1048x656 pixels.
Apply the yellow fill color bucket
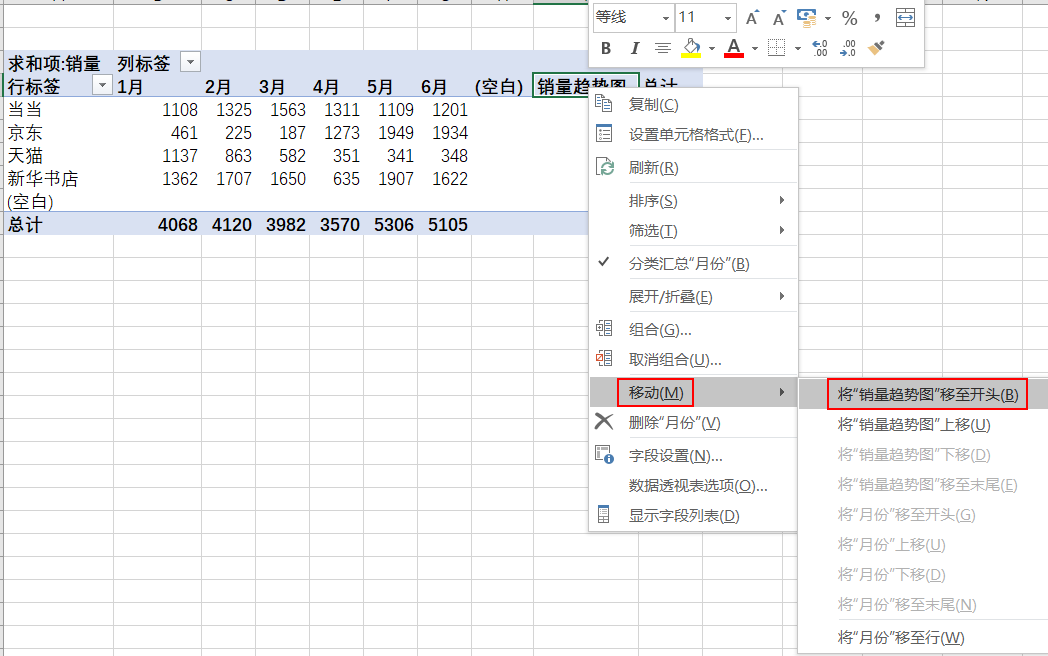click(691, 48)
